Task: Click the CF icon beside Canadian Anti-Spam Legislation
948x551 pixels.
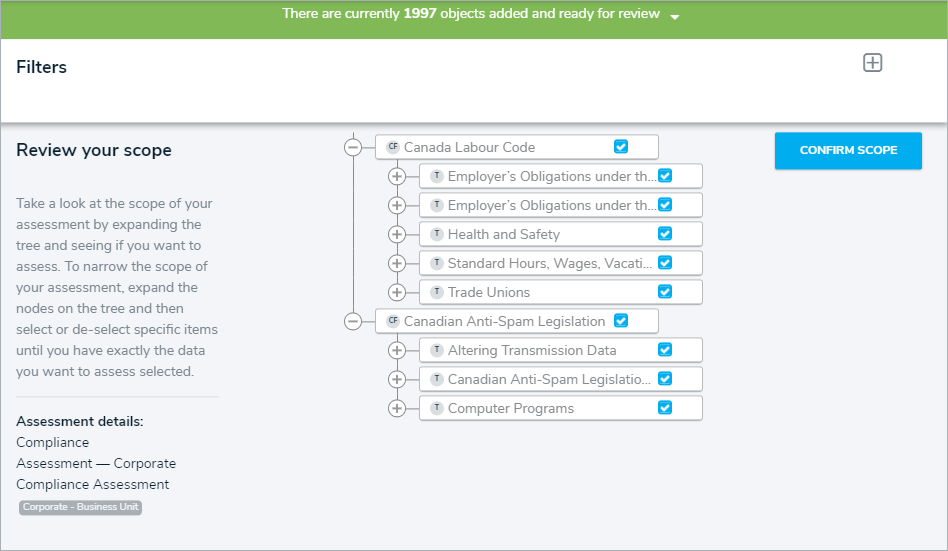Action: click(x=393, y=321)
